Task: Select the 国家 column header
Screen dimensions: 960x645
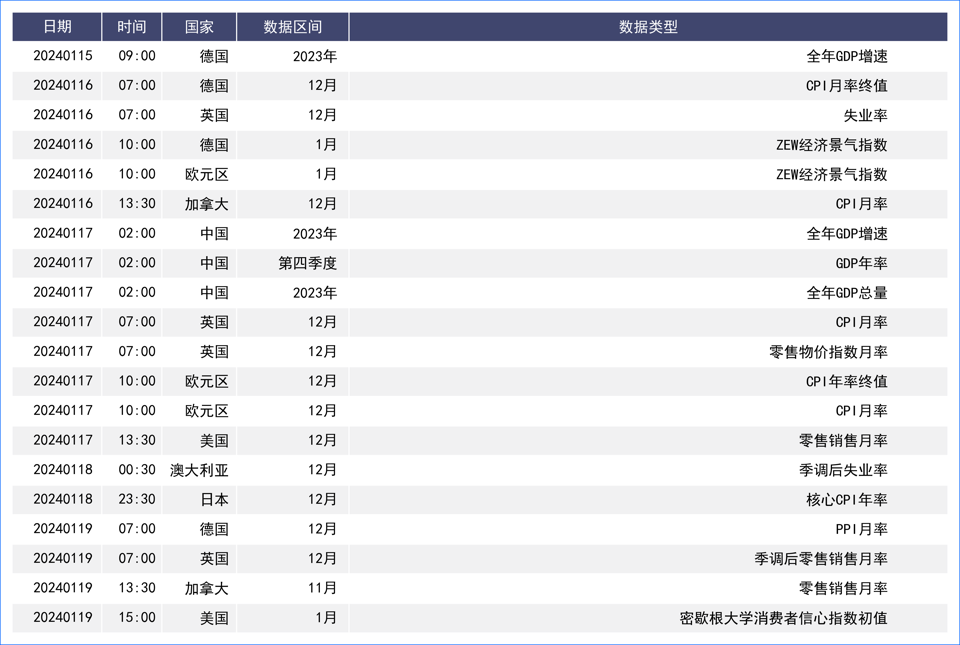Action: pos(199,27)
